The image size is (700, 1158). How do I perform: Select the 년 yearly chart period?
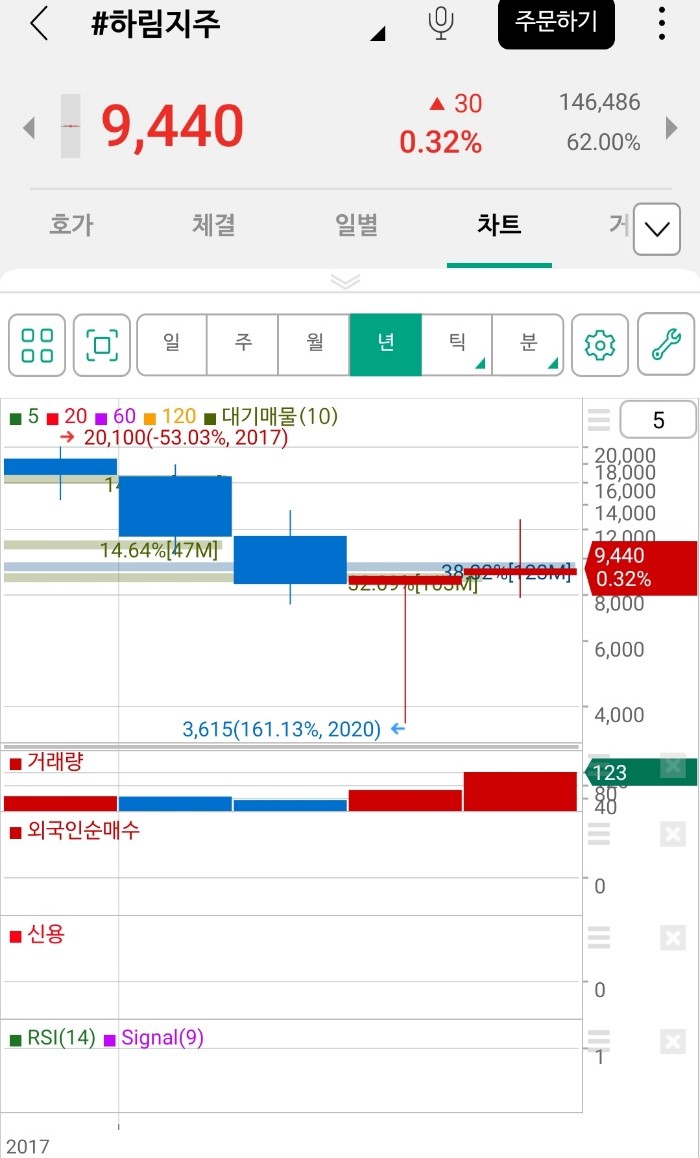(x=385, y=345)
